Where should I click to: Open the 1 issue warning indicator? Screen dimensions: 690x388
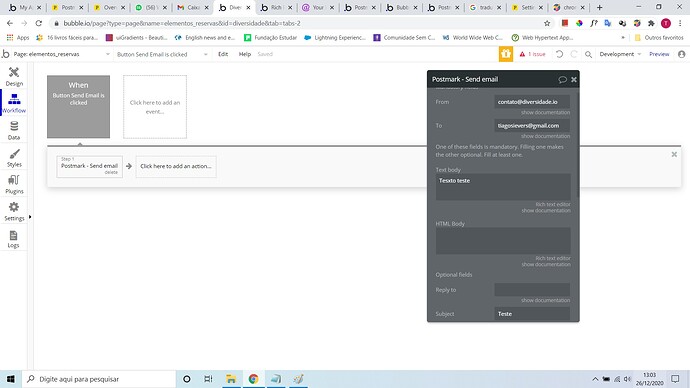[532, 54]
